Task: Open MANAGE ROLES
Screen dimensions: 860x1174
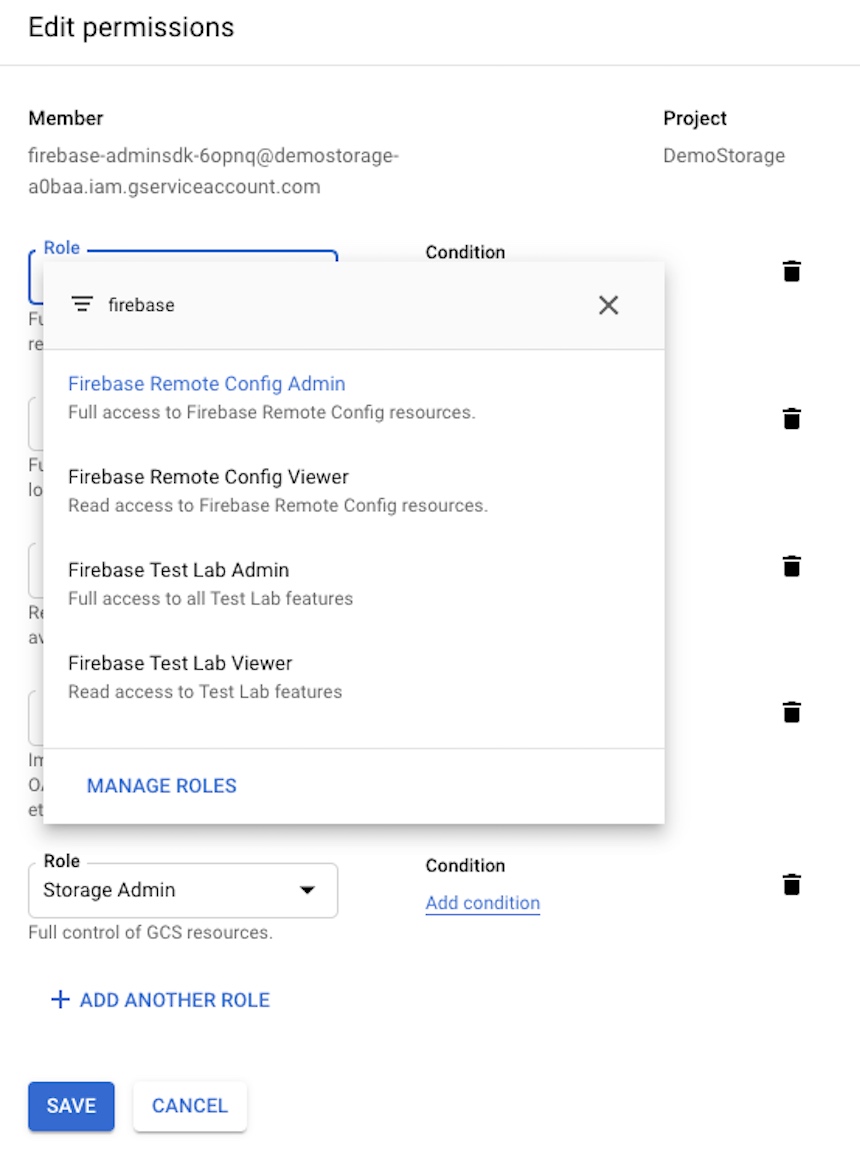Action: point(162,786)
